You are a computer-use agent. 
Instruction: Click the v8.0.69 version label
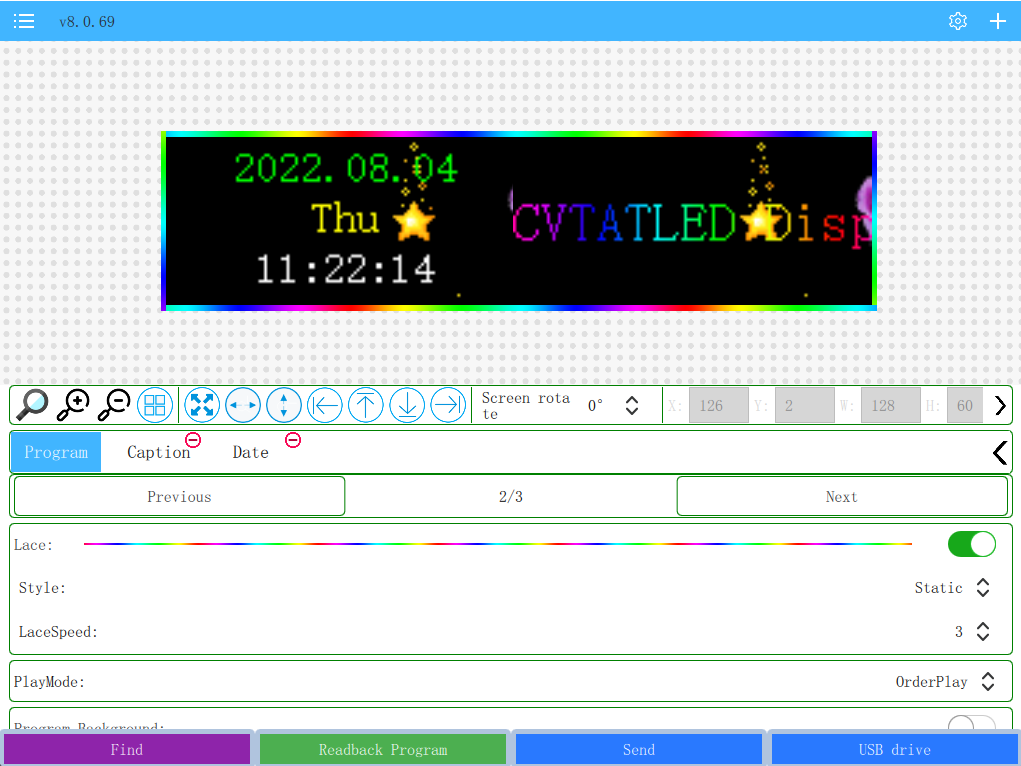[x=87, y=21]
